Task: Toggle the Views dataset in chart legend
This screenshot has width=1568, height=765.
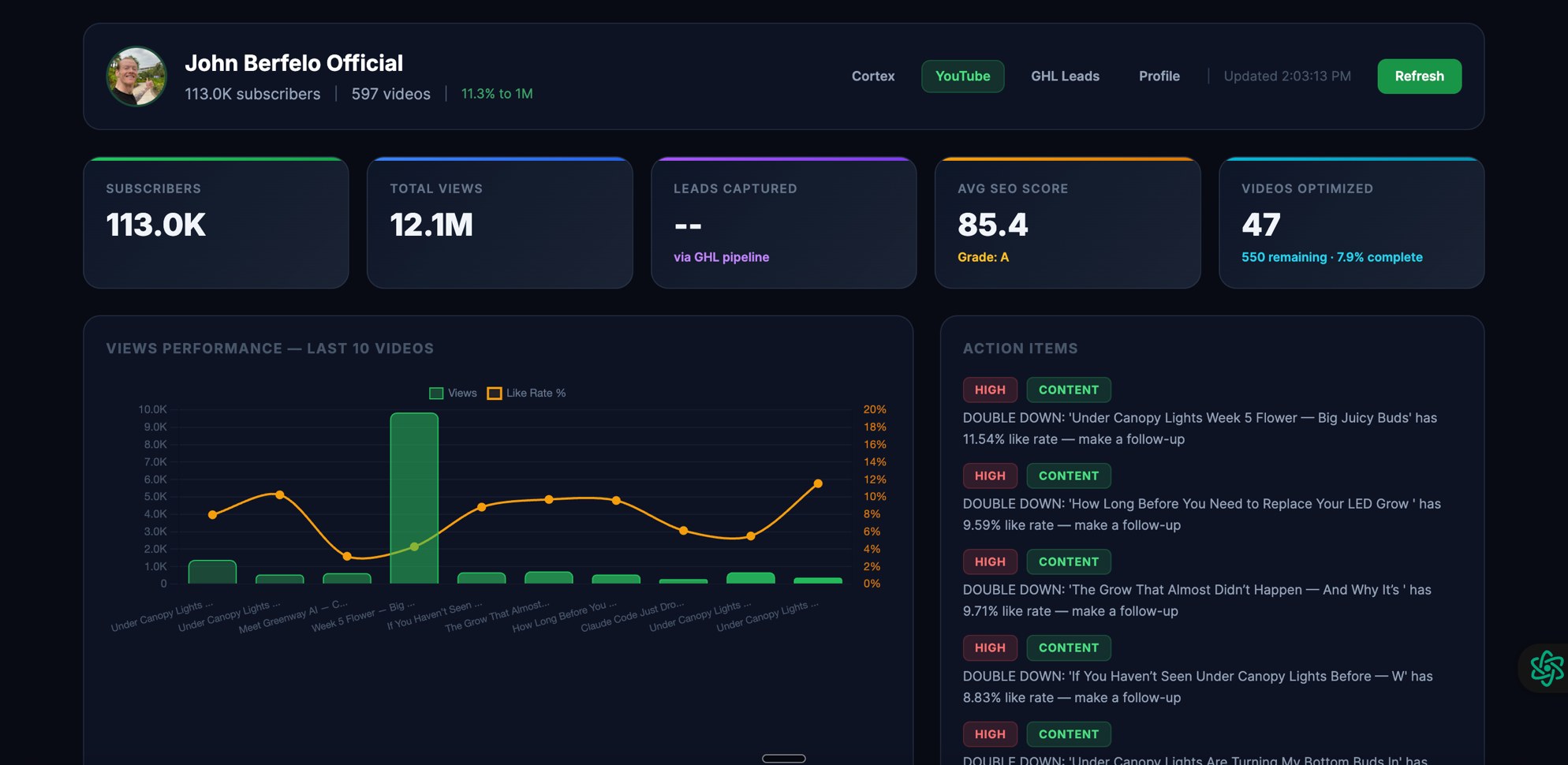Action: click(x=453, y=393)
